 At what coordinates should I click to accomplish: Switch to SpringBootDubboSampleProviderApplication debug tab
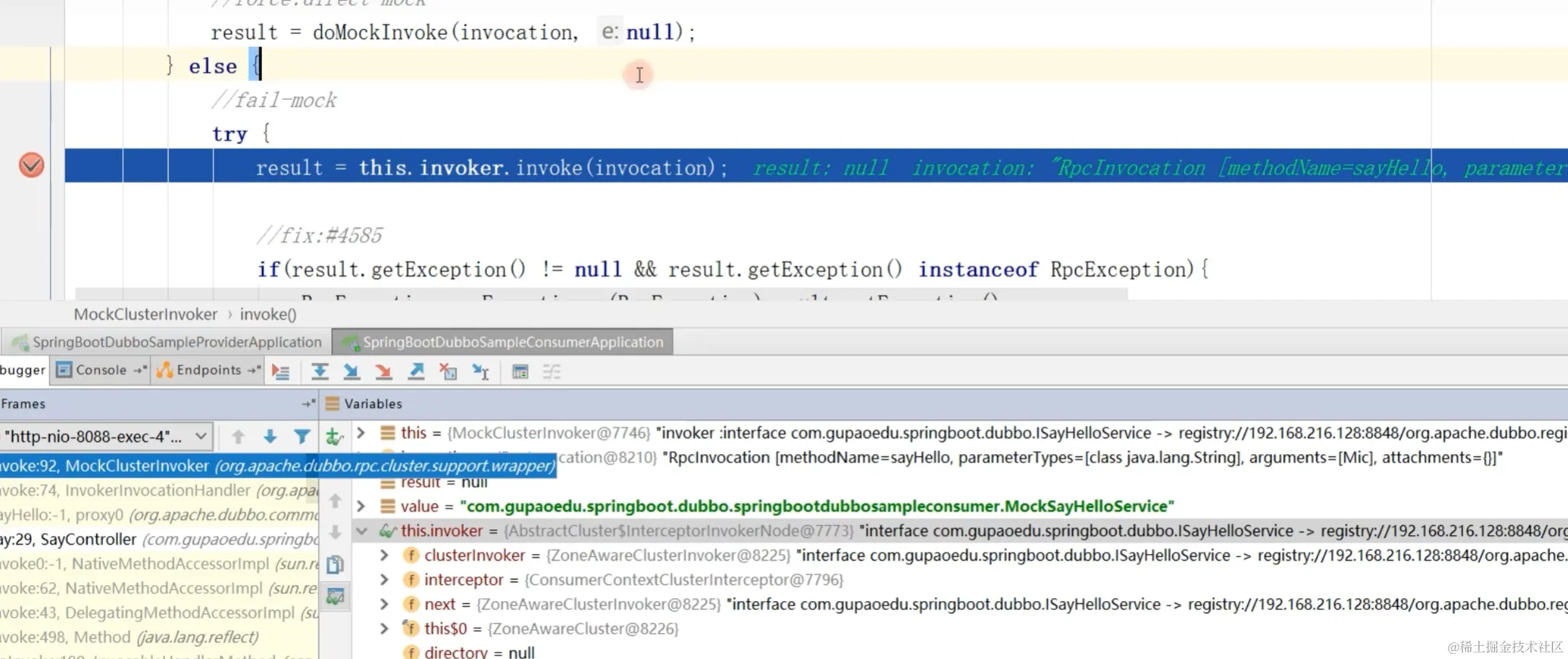click(167, 342)
